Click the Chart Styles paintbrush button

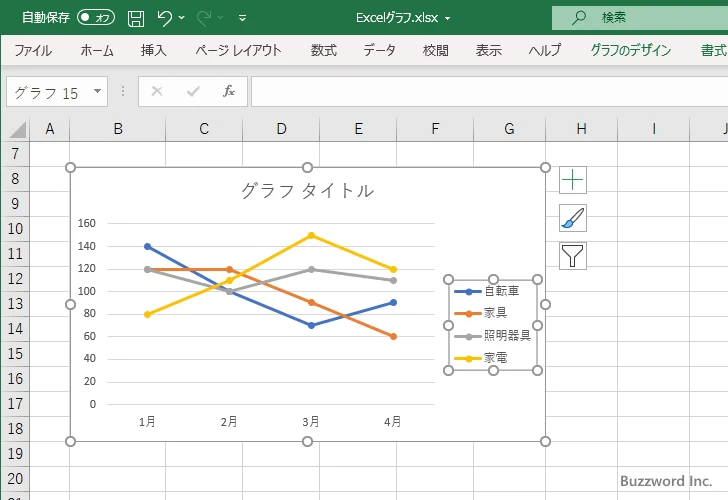pos(573,218)
